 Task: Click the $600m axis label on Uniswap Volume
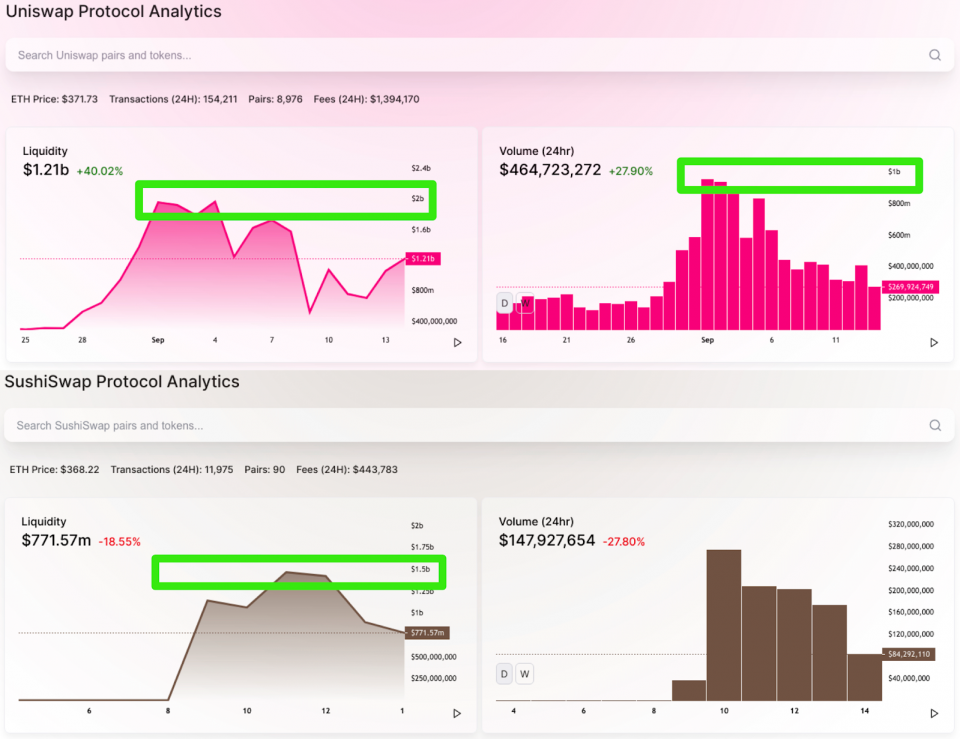tap(899, 235)
